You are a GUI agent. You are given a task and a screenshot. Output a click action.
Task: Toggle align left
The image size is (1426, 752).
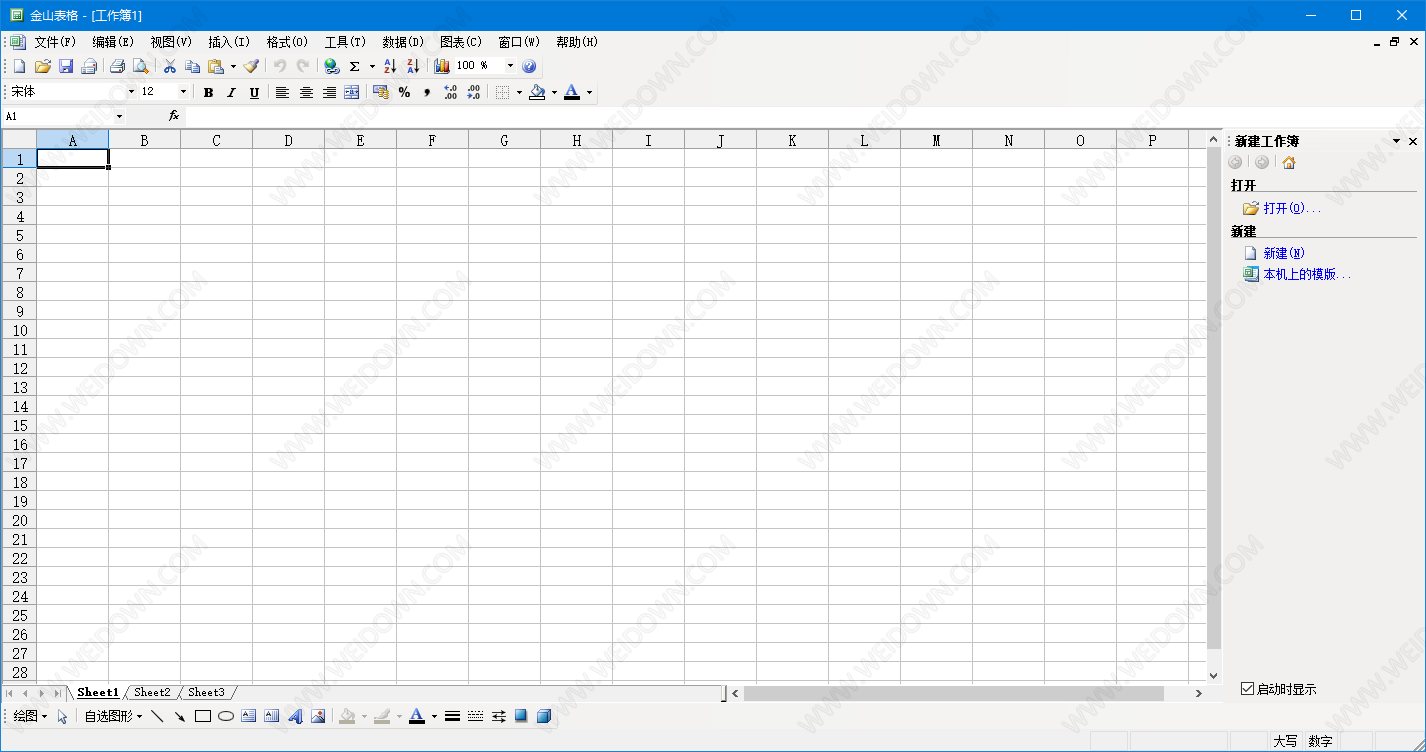(283, 92)
